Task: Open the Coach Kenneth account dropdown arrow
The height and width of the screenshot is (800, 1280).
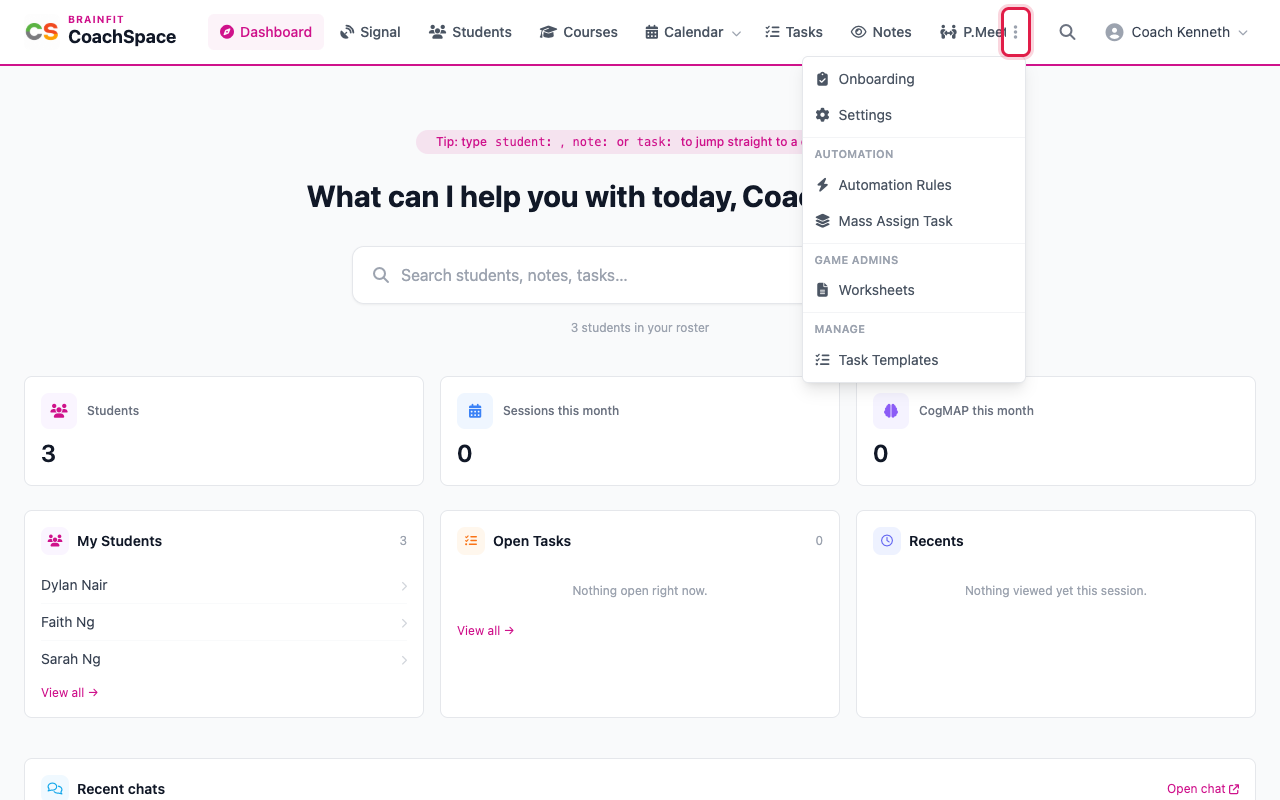Action: click(1243, 33)
